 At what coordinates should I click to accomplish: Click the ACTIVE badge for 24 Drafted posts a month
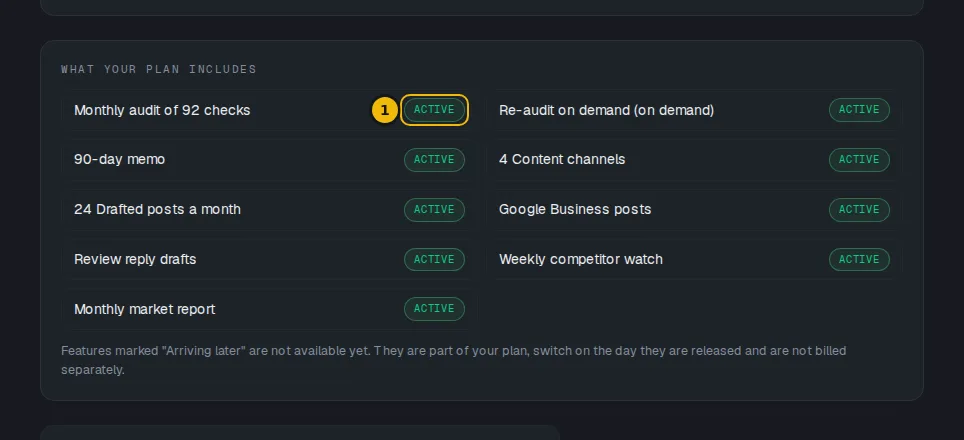point(434,210)
